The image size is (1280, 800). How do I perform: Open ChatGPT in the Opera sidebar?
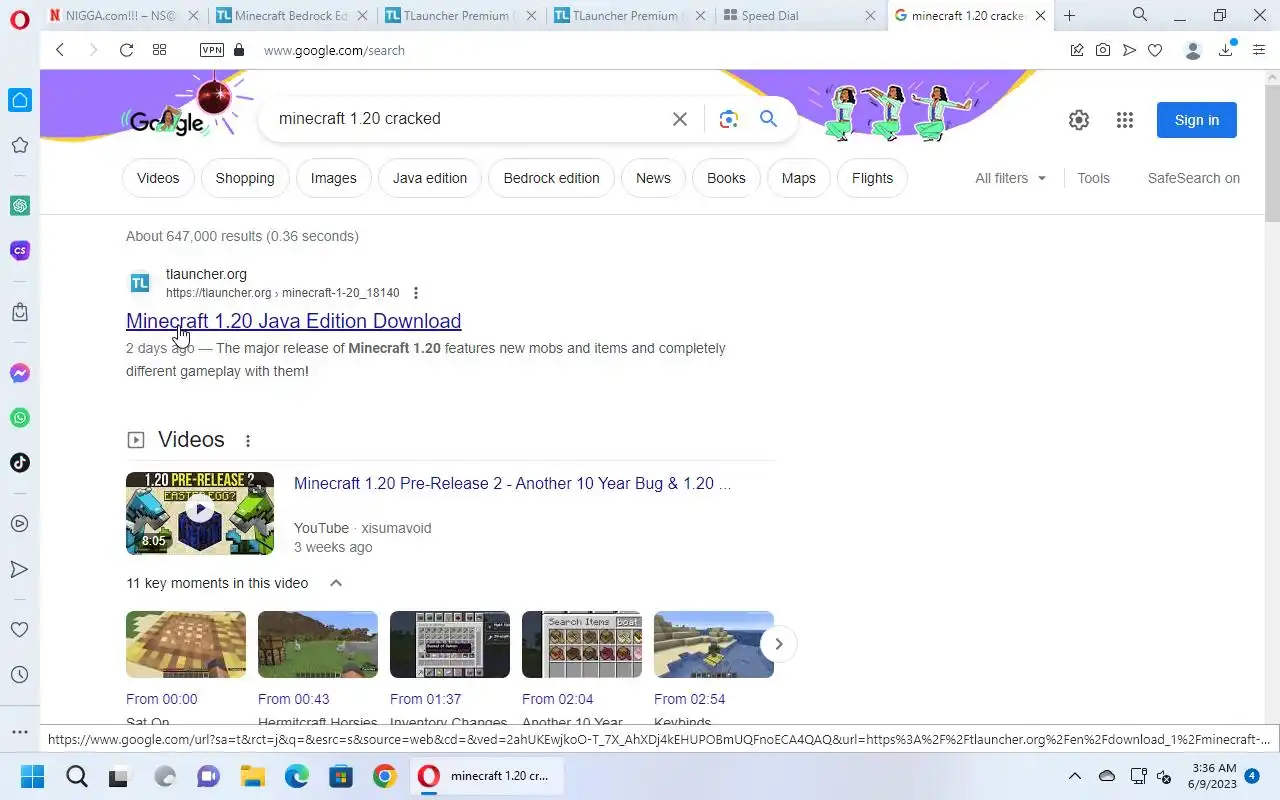(19, 205)
